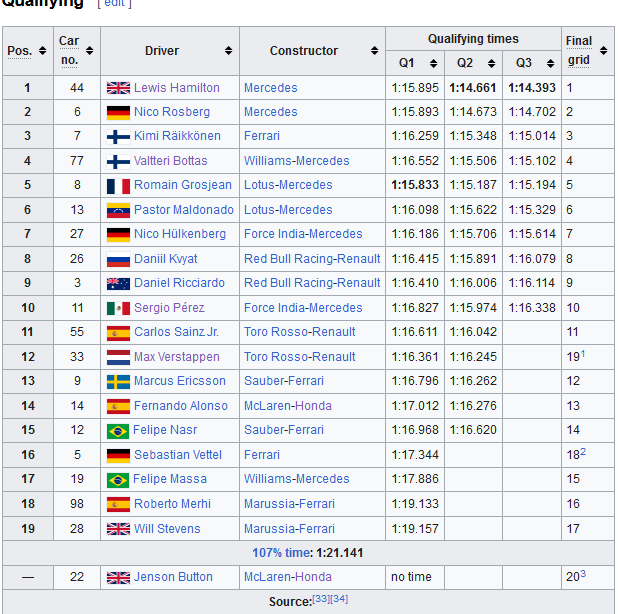Sort table by Car no. arrows

(x=89, y=51)
